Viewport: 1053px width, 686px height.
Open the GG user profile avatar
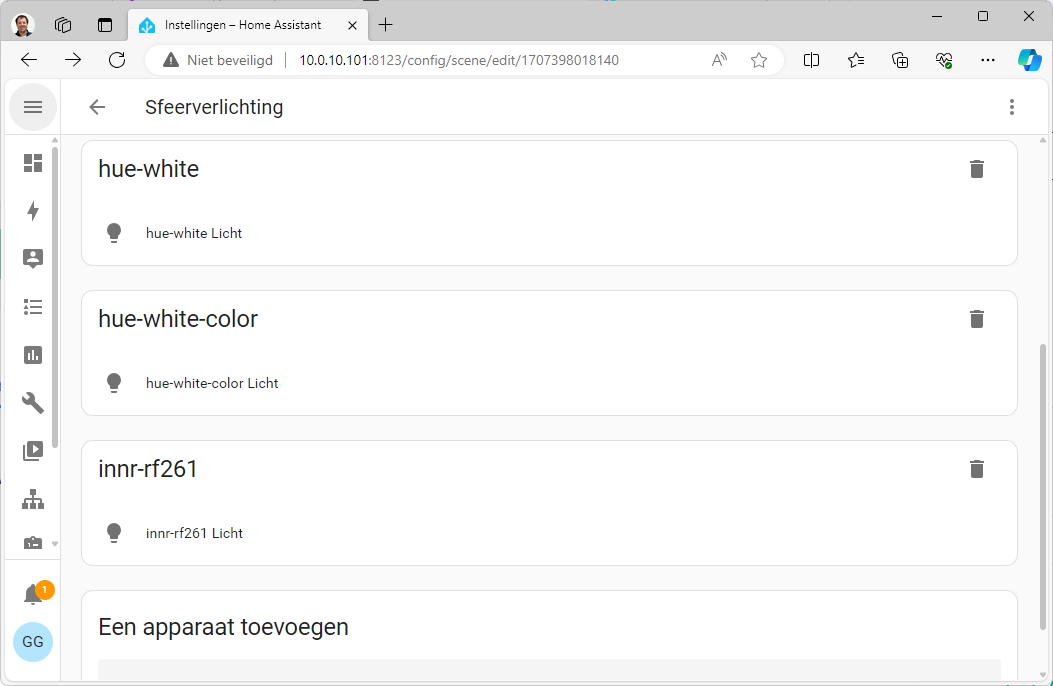pos(33,642)
